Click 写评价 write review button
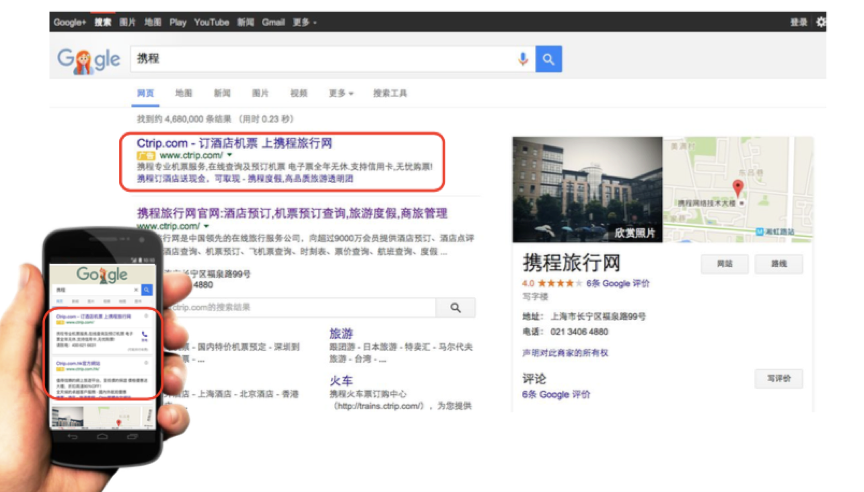Image resolution: width=864 pixels, height=492 pixels. click(x=779, y=379)
